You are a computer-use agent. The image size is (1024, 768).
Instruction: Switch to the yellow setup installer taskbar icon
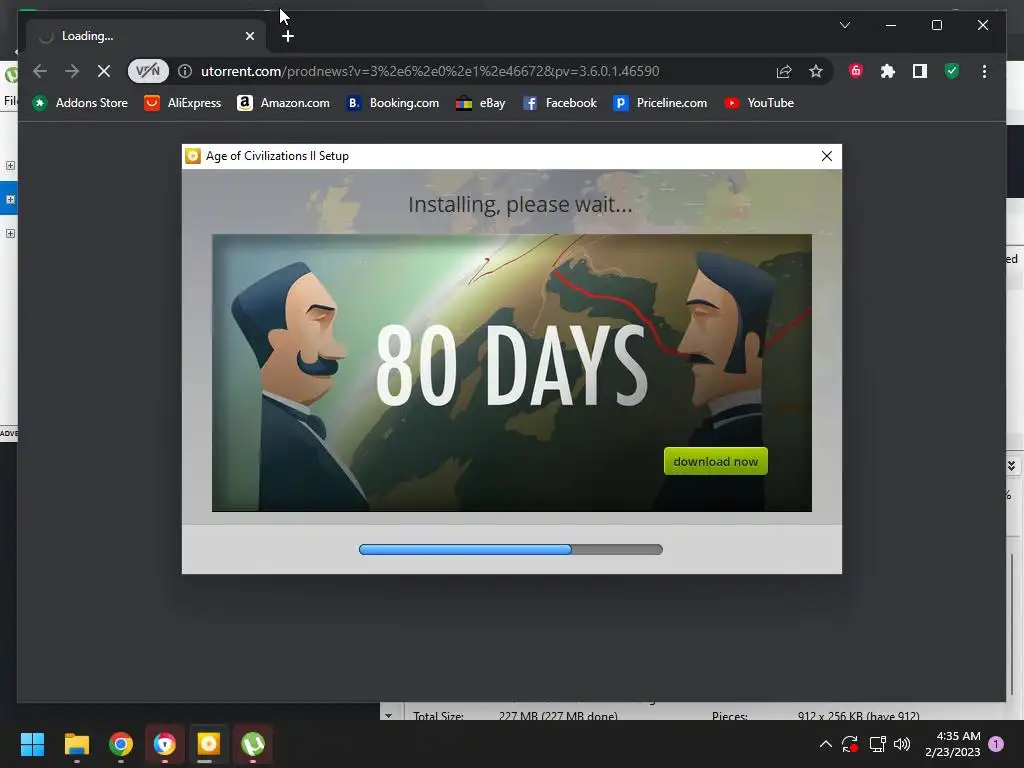tap(208, 744)
